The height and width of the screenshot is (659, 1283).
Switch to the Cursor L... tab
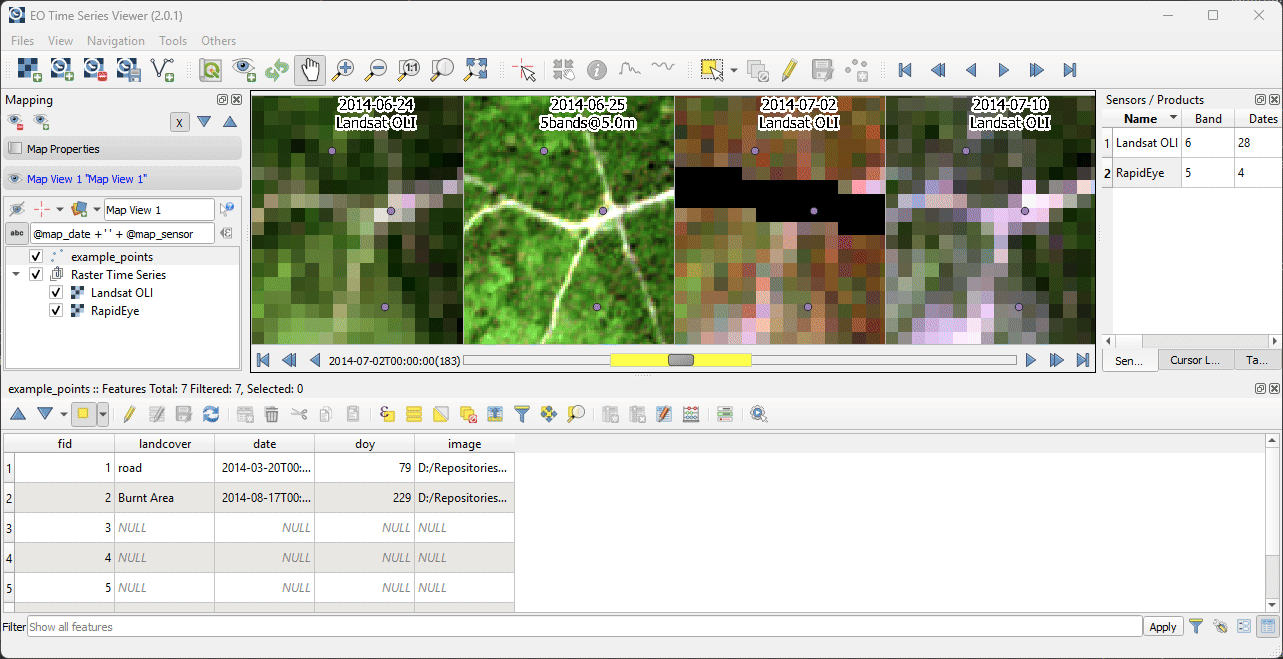[x=1195, y=360]
